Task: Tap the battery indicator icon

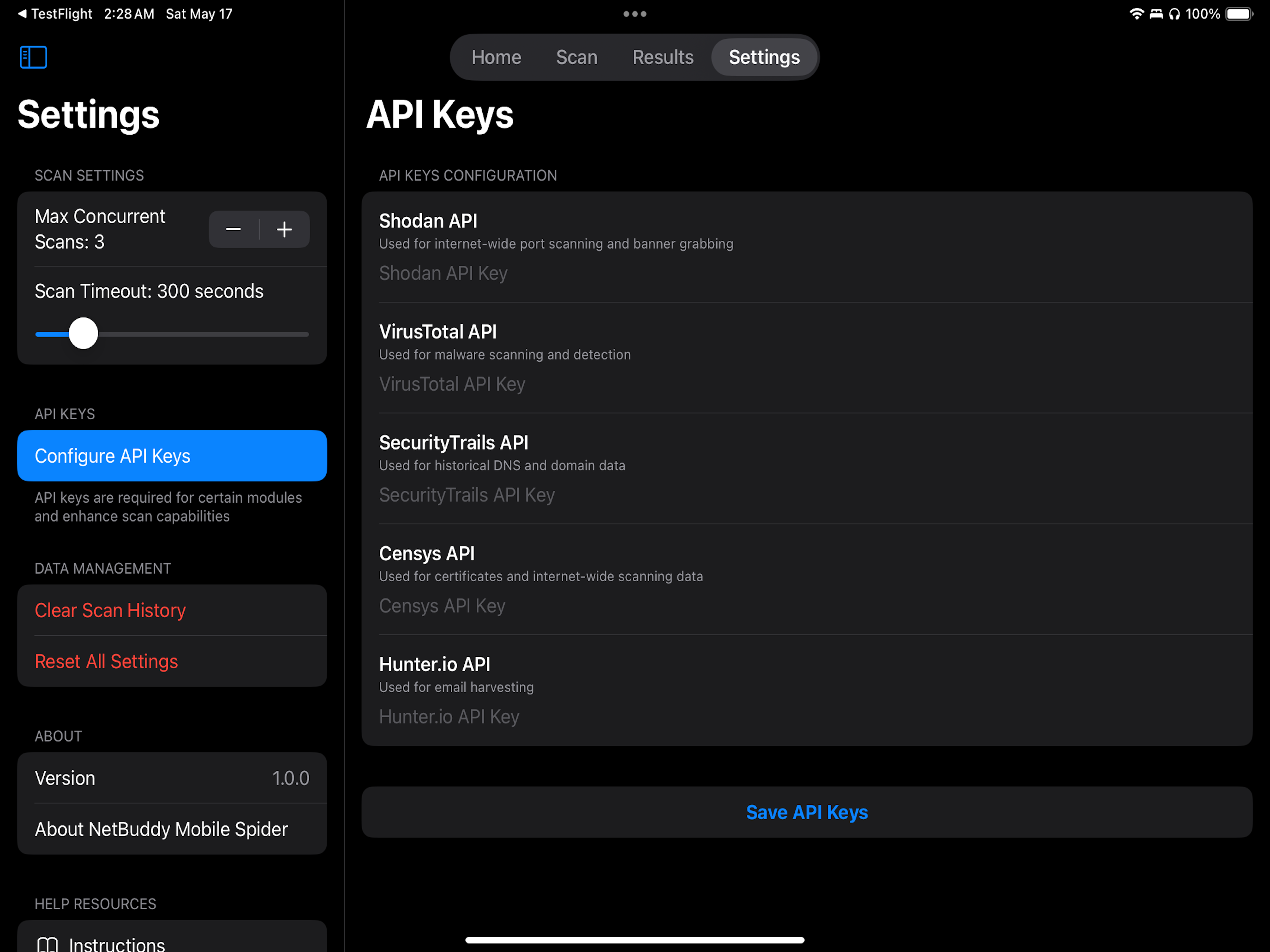Action: 1239,14
